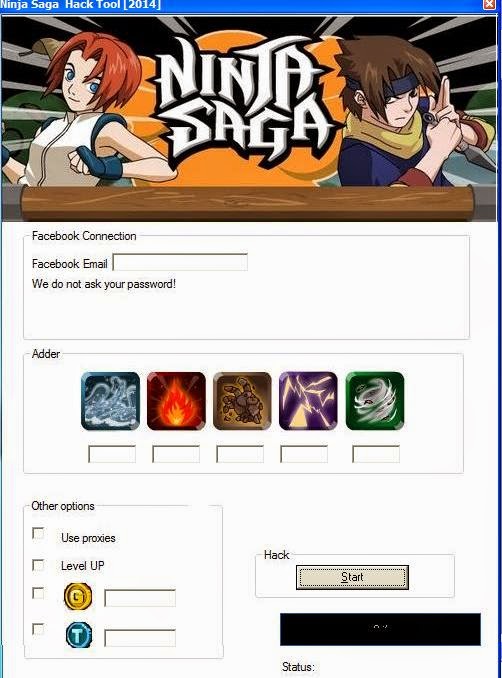This screenshot has width=502, height=678.
Task: Click the blue token T icon
Action: tap(79, 635)
